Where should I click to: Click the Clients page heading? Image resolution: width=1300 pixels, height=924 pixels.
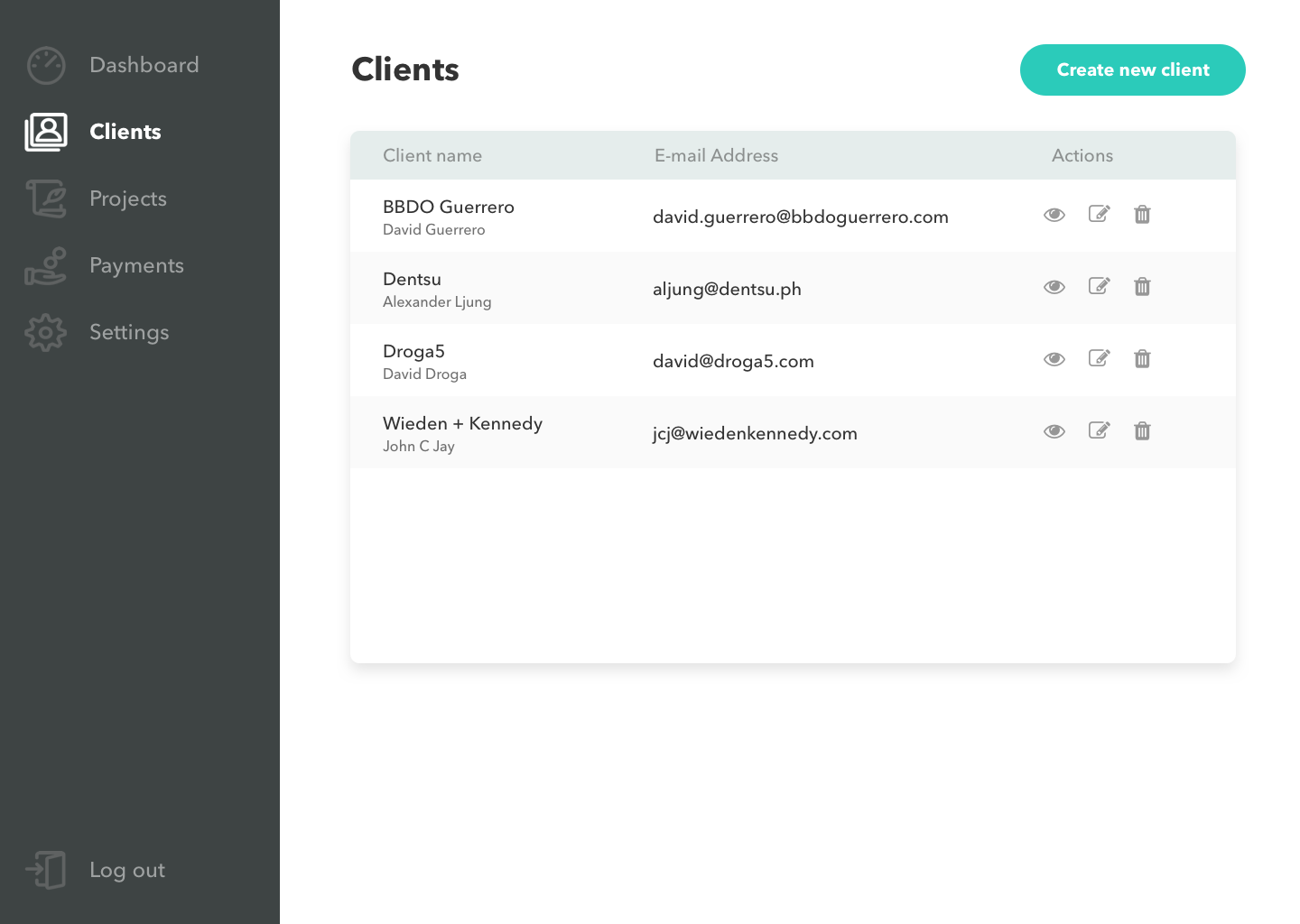pyautogui.click(x=405, y=69)
